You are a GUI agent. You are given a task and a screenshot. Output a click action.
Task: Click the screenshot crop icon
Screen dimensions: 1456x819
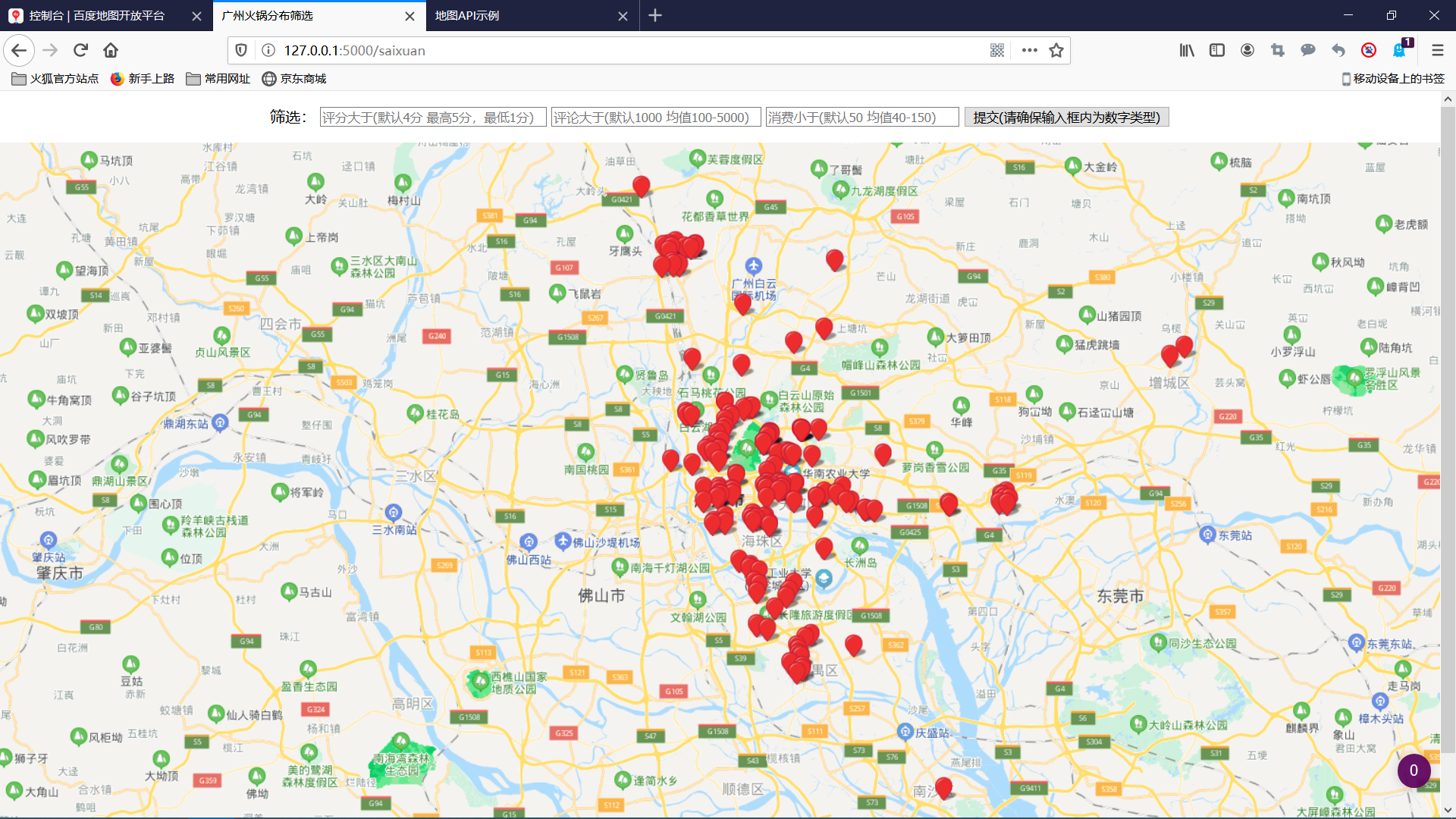pos(1277,50)
